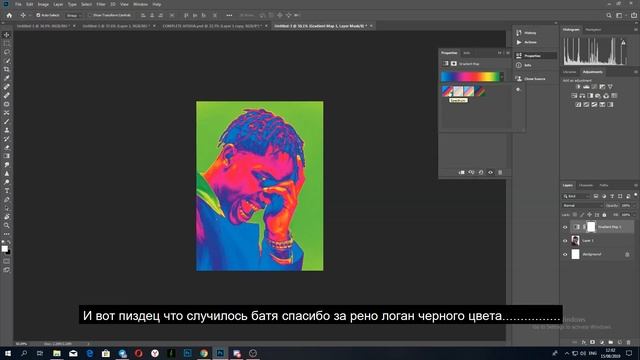Toggle lock all in Layers panel

[x=604, y=214]
